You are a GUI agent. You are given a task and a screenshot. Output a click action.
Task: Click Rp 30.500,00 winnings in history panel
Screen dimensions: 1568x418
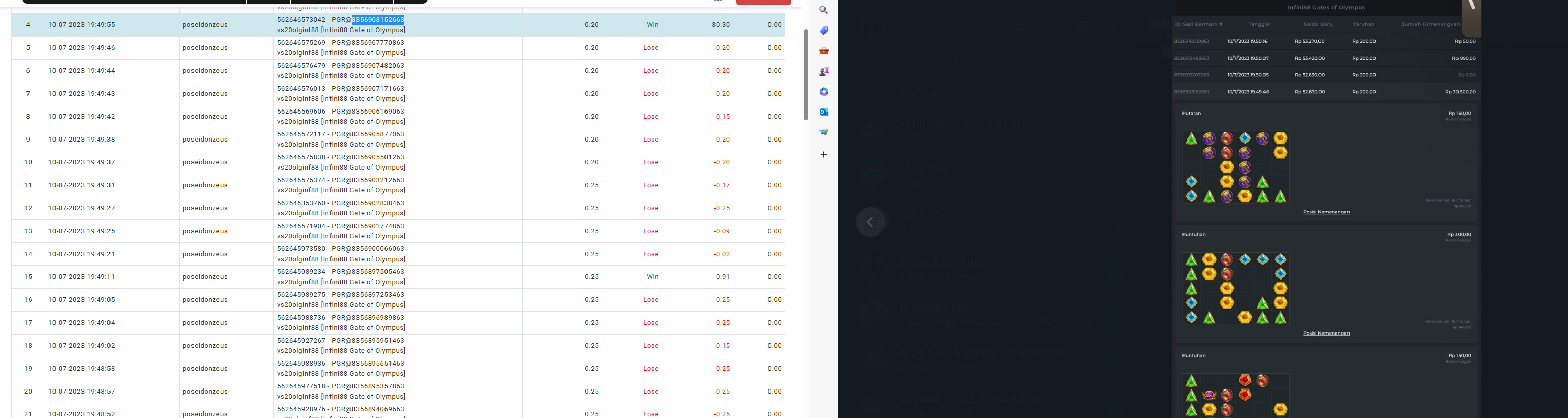tap(1460, 92)
